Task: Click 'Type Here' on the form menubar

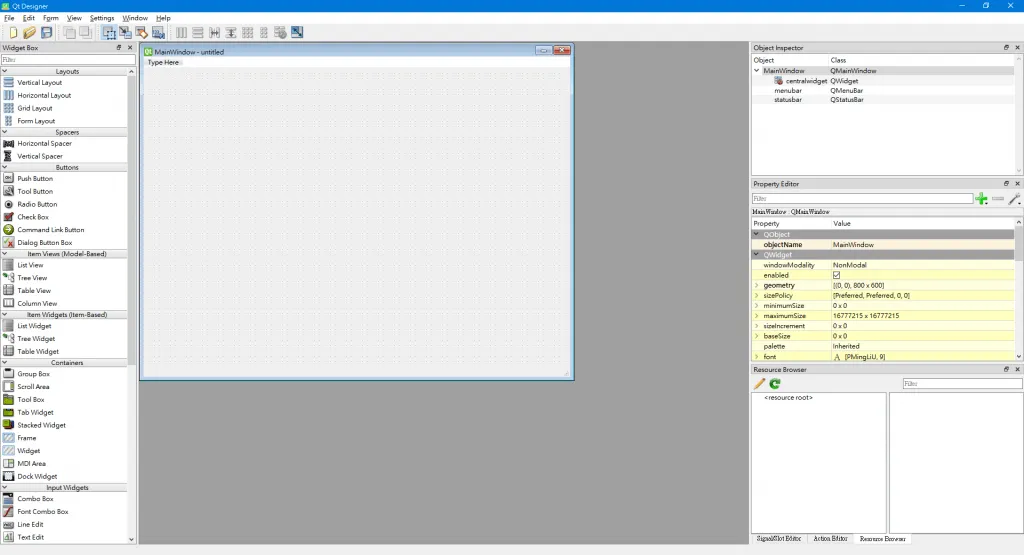Action: (x=164, y=63)
